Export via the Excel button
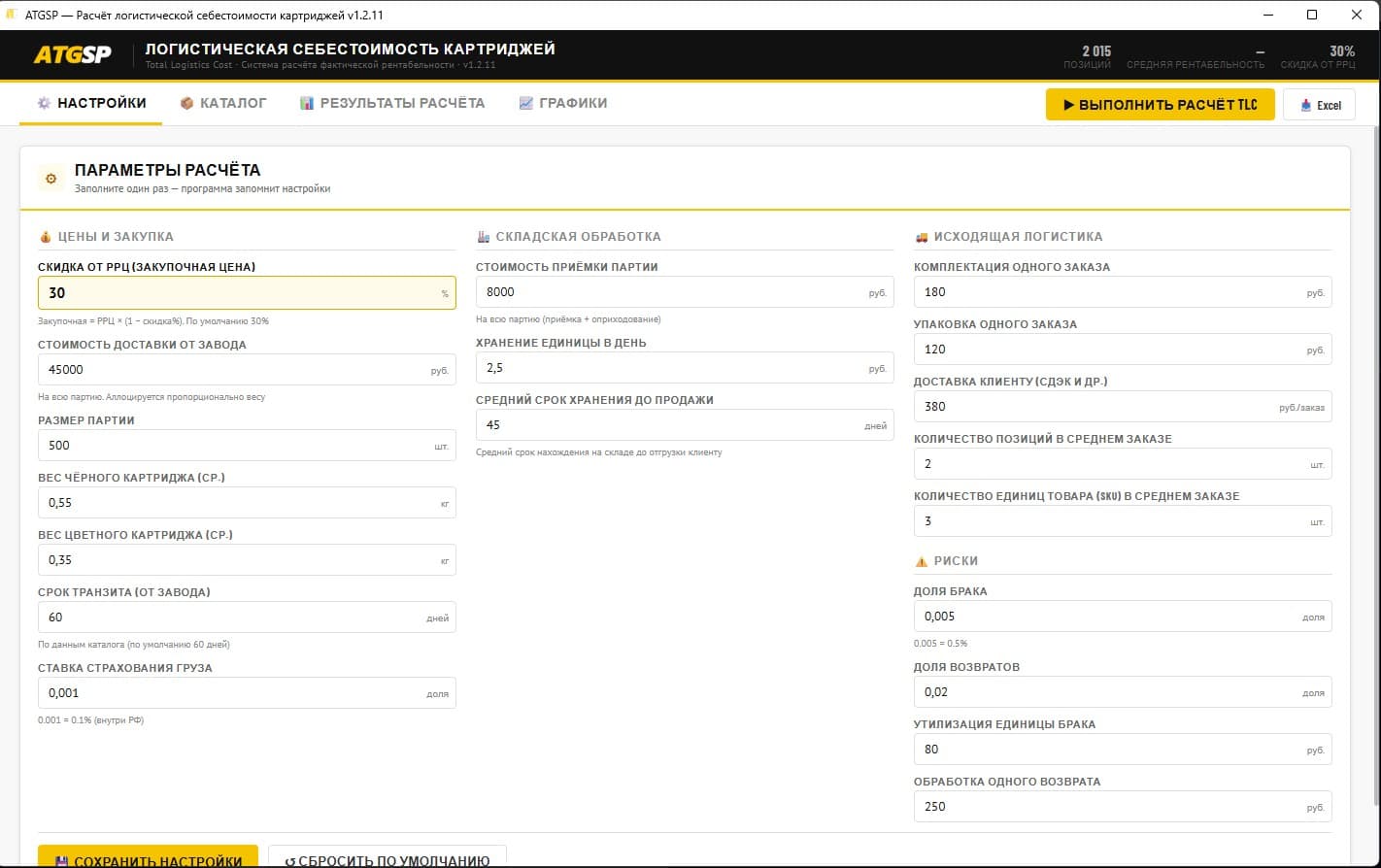The height and width of the screenshot is (868, 1381). (1319, 105)
